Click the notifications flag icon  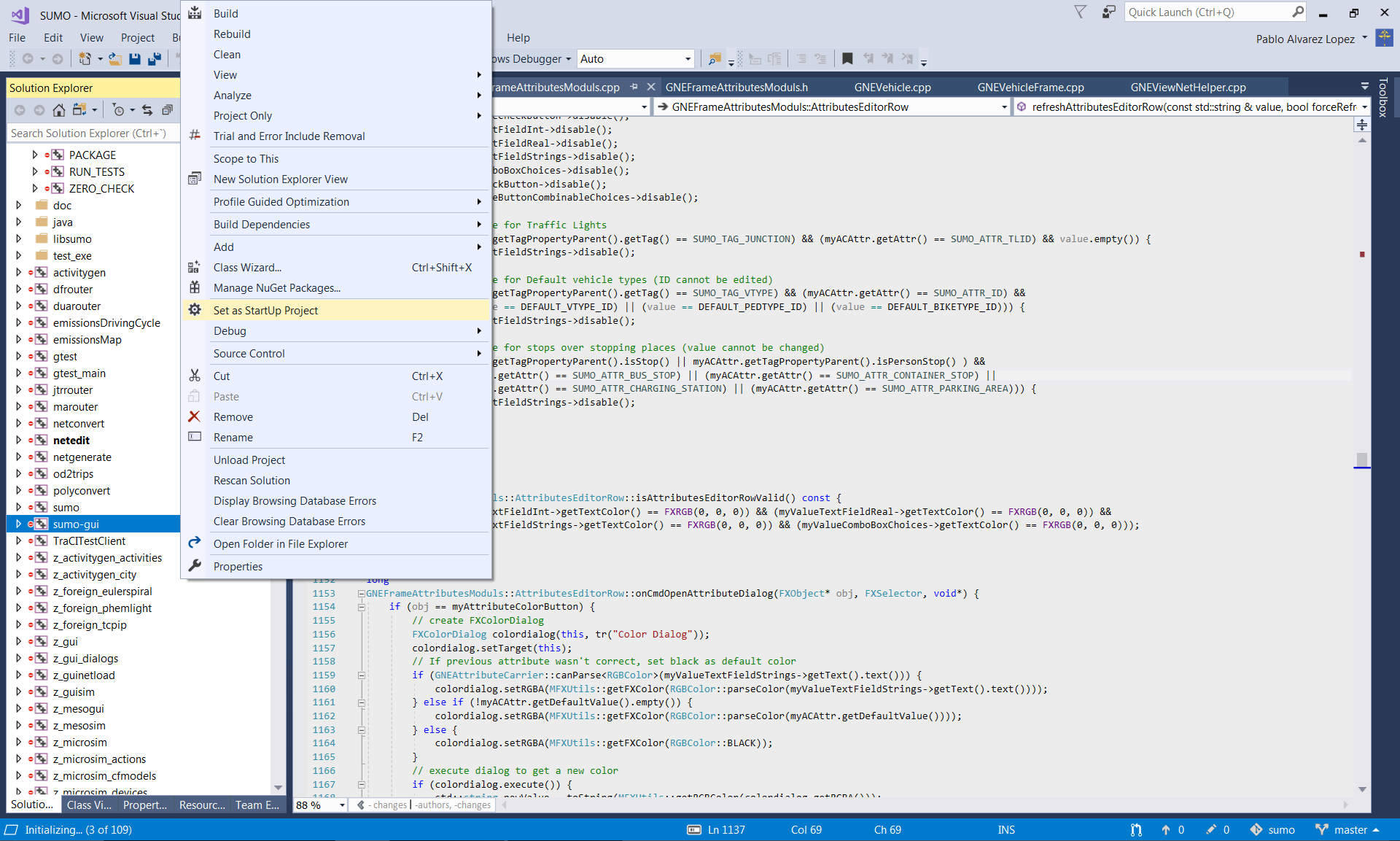pyautogui.click(x=1081, y=12)
